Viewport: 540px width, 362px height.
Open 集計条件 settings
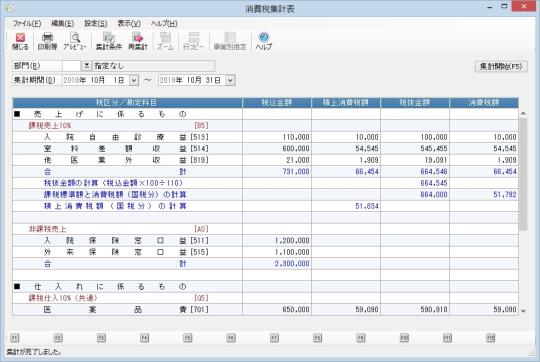(109, 41)
